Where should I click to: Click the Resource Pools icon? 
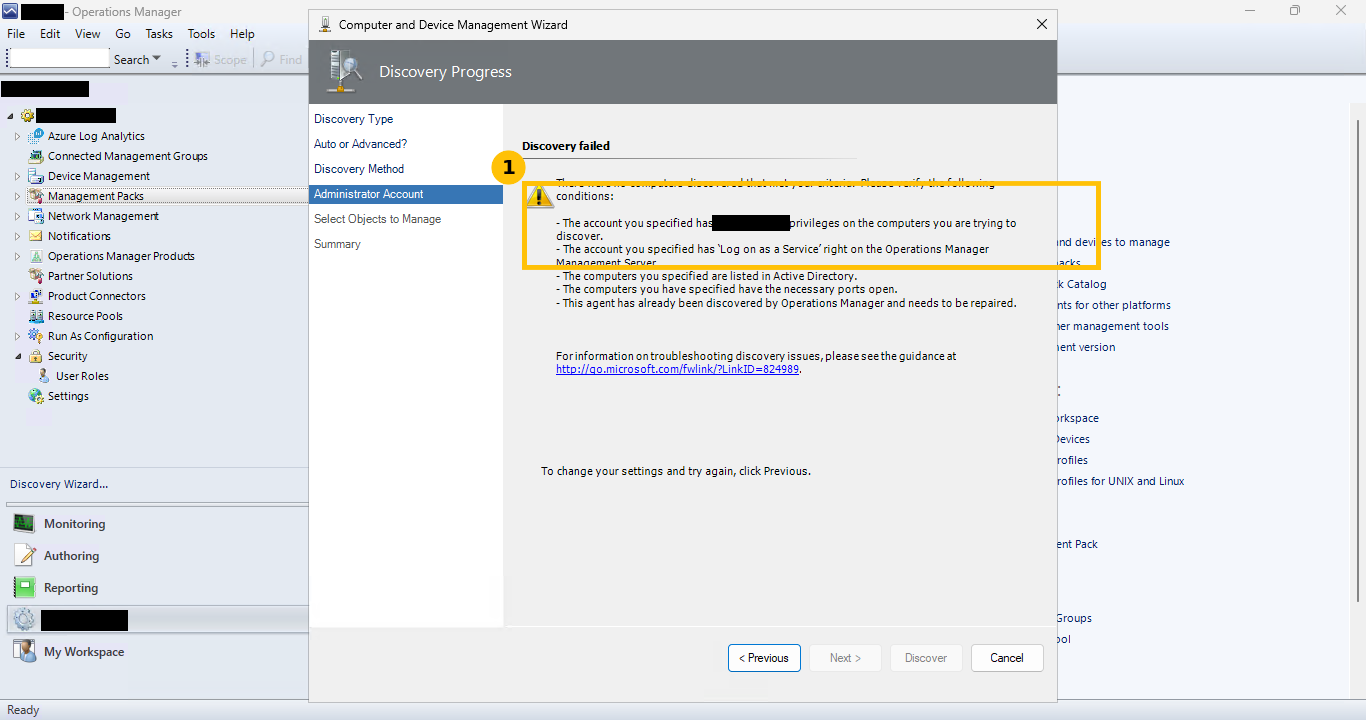click(37, 316)
